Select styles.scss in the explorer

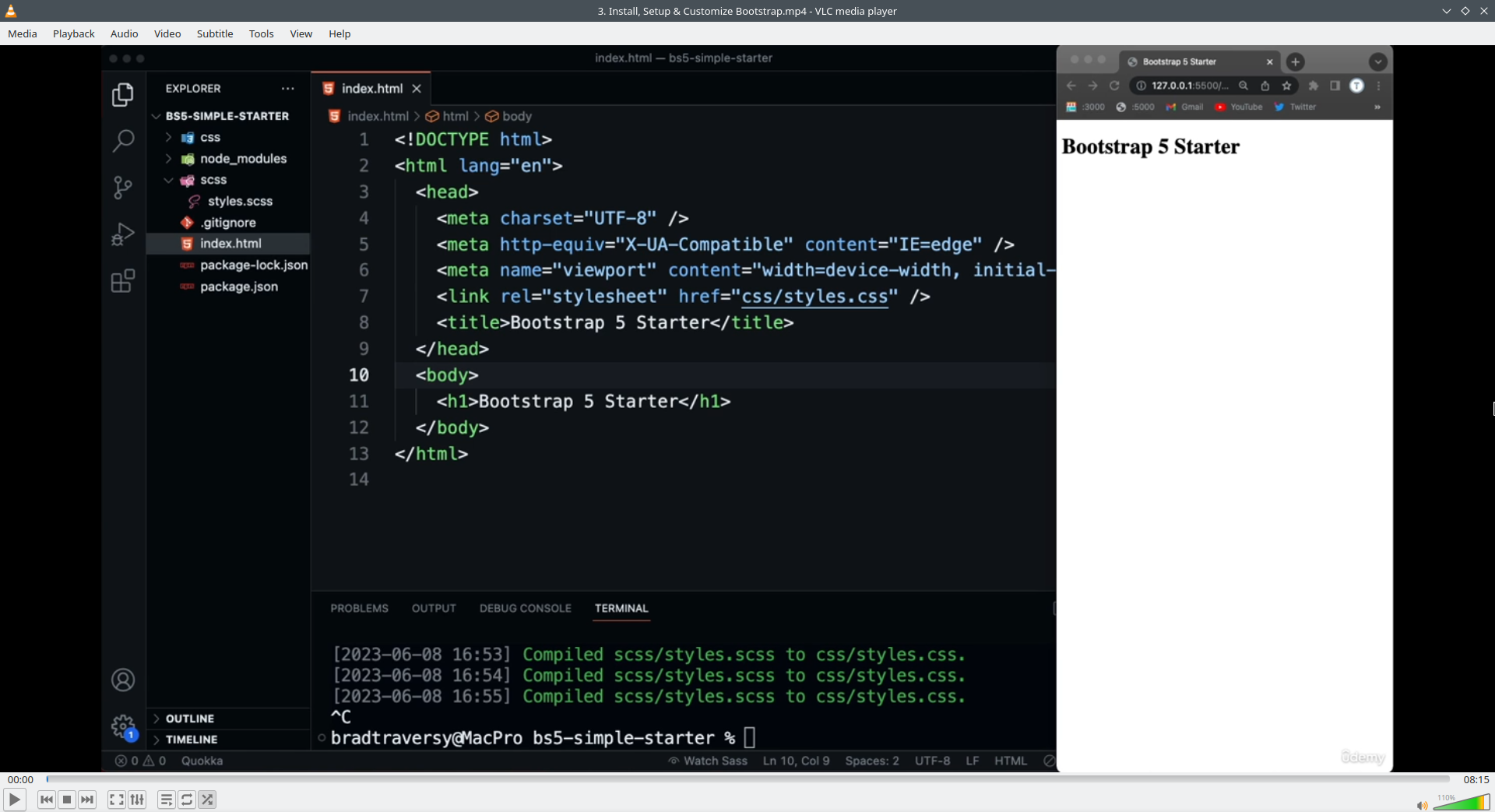pyautogui.click(x=228, y=201)
